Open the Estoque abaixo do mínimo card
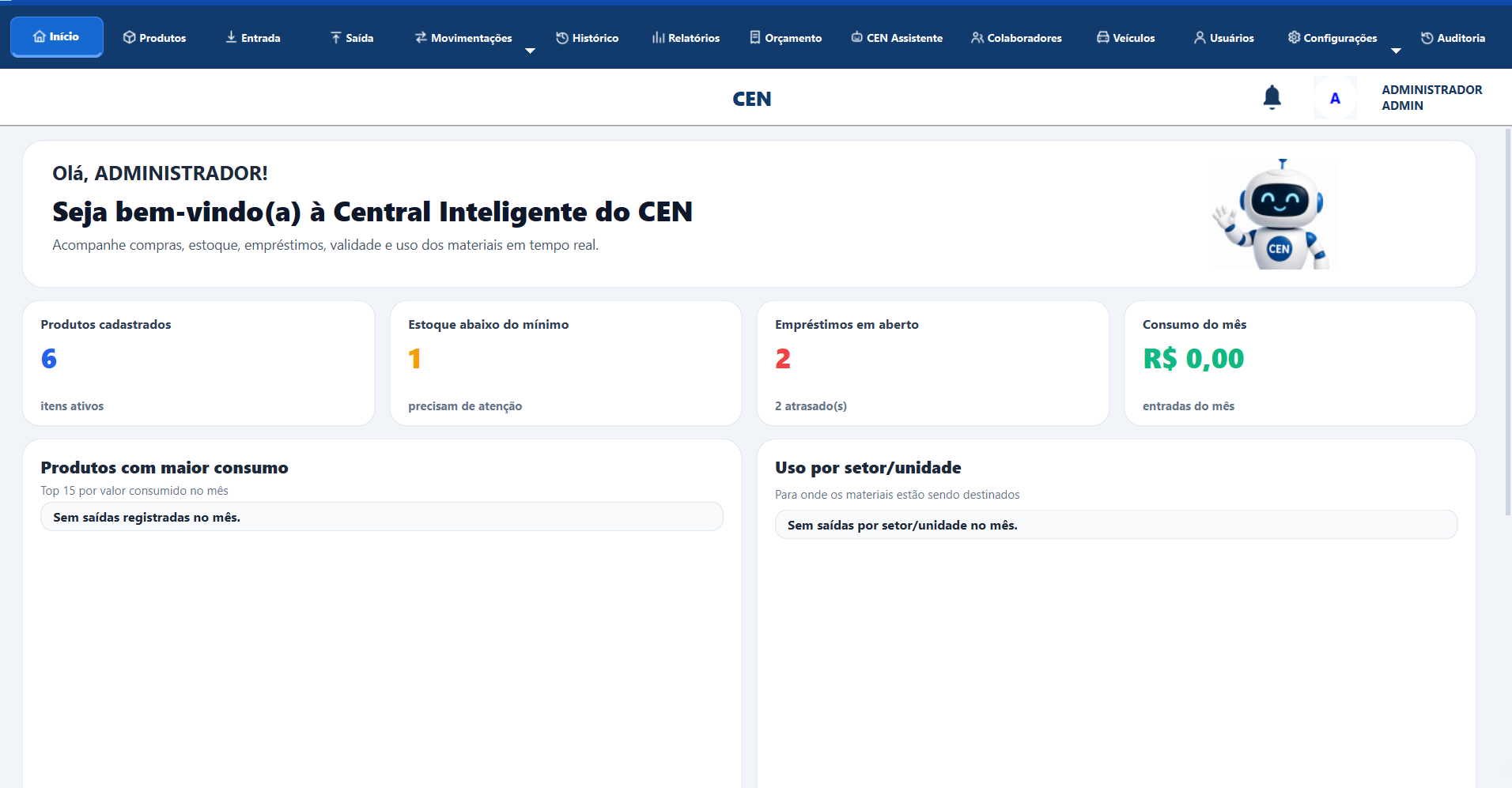The image size is (1512, 788). point(565,364)
